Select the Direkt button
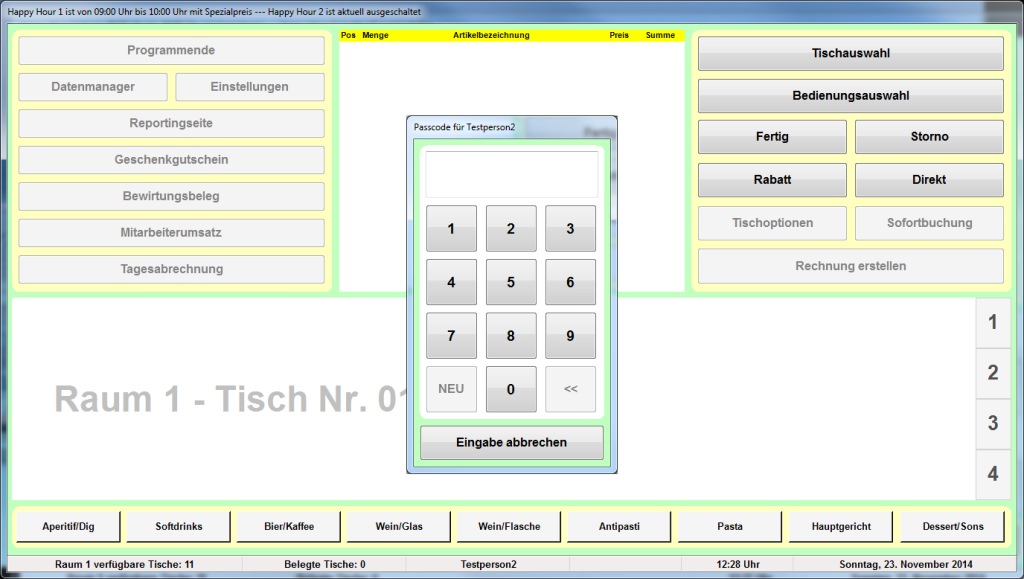The width and height of the screenshot is (1024, 579). 929,180
